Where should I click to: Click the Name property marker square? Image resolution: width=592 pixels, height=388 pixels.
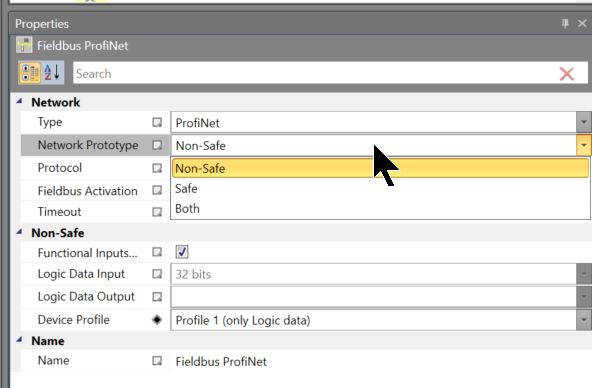(157, 360)
